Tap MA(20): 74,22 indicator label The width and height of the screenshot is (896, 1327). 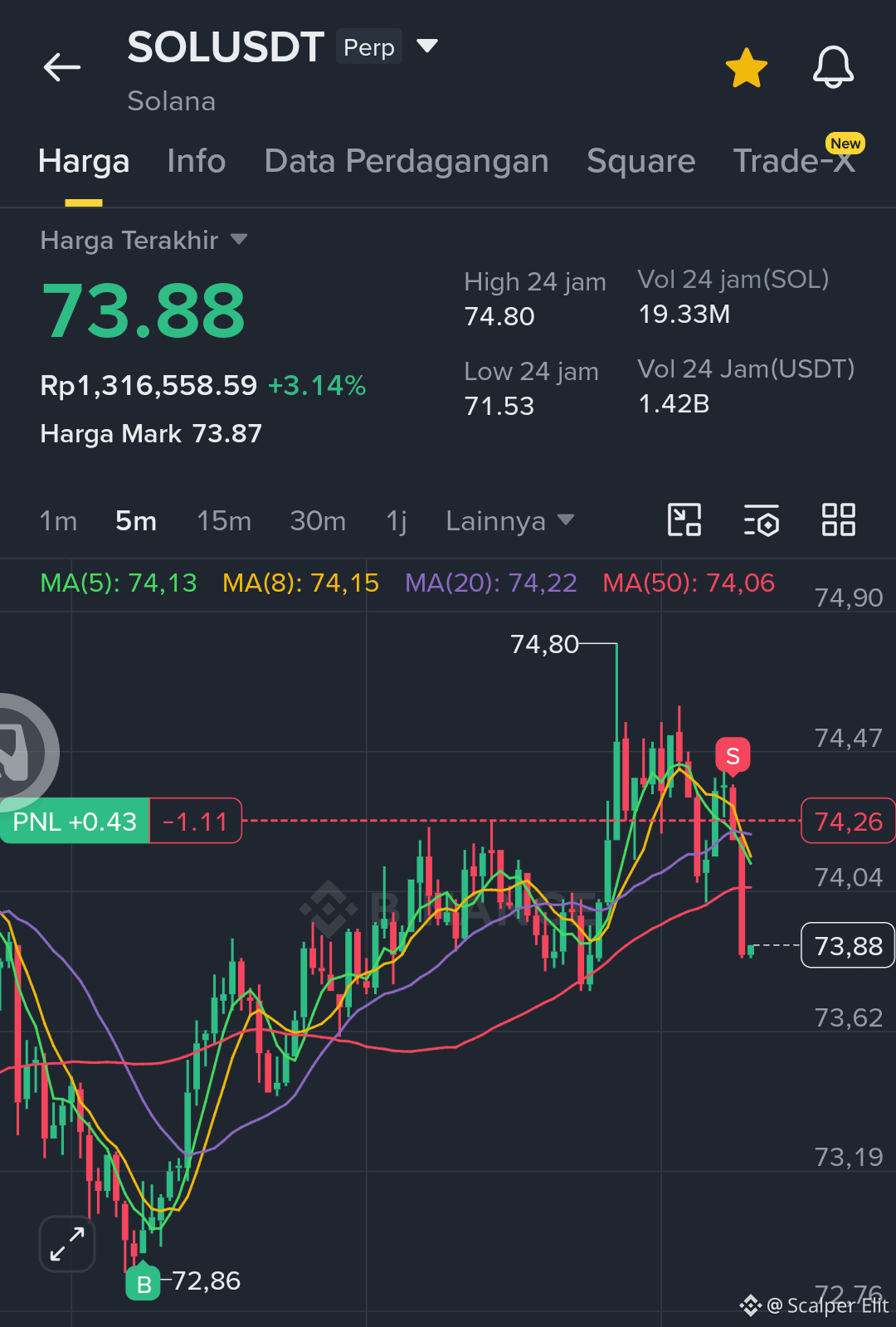tap(491, 583)
